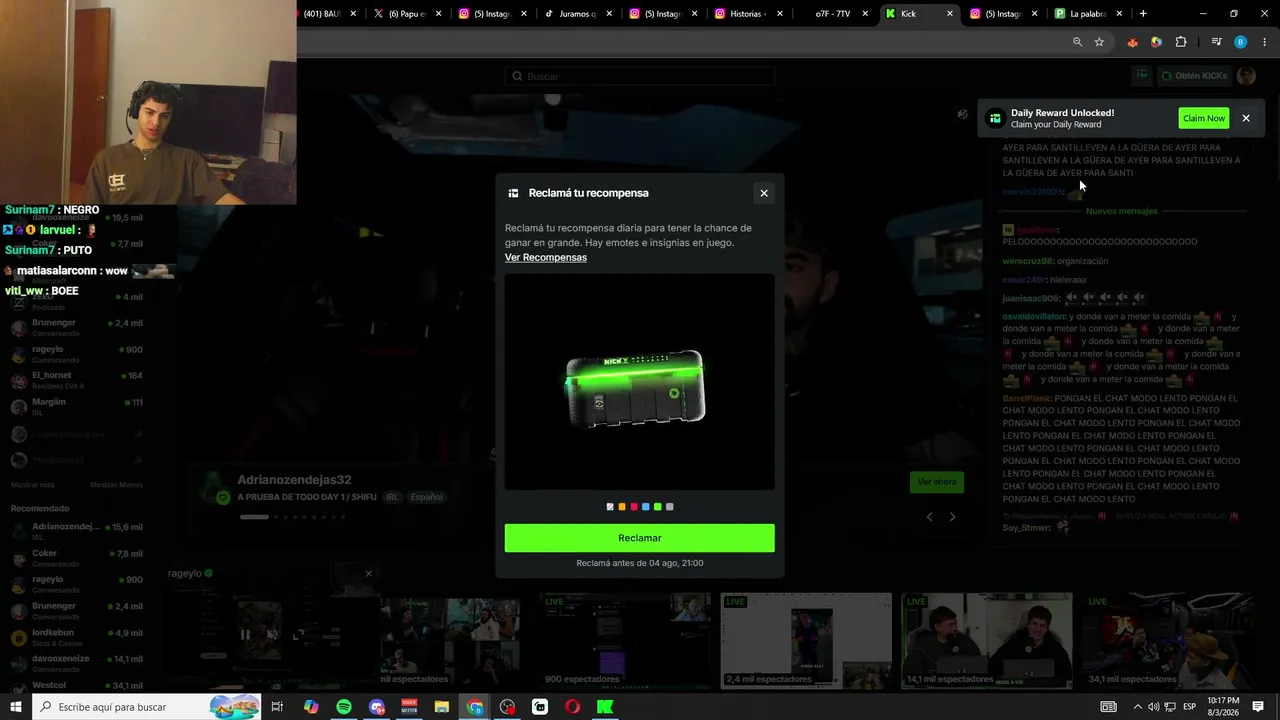The image size is (1280, 720).
Task: Go to previous featured stream arrow
Action: pos(929,517)
